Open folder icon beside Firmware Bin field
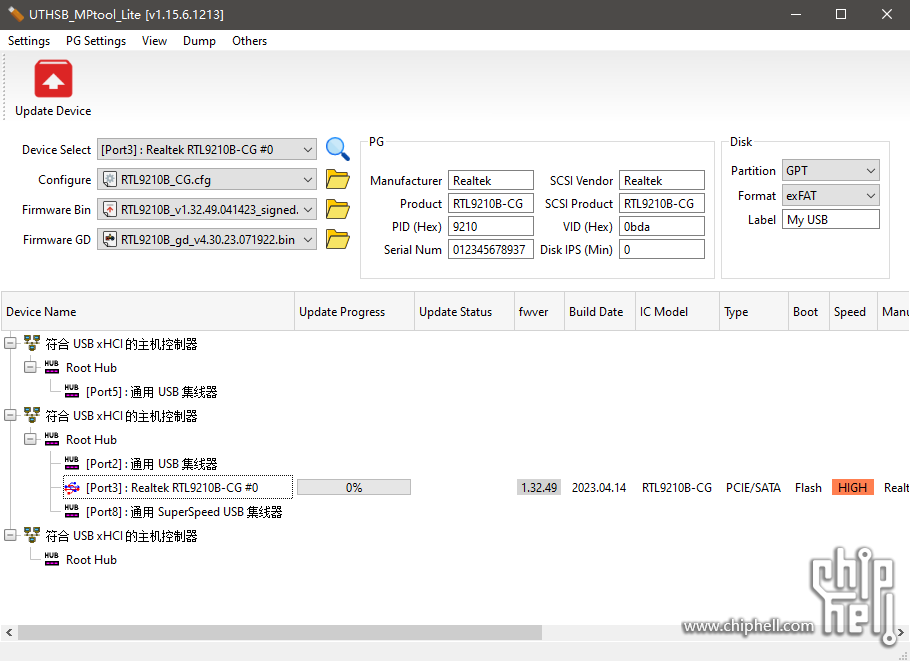This screenshot has width=910, height=661. click(x=338, y=210)
